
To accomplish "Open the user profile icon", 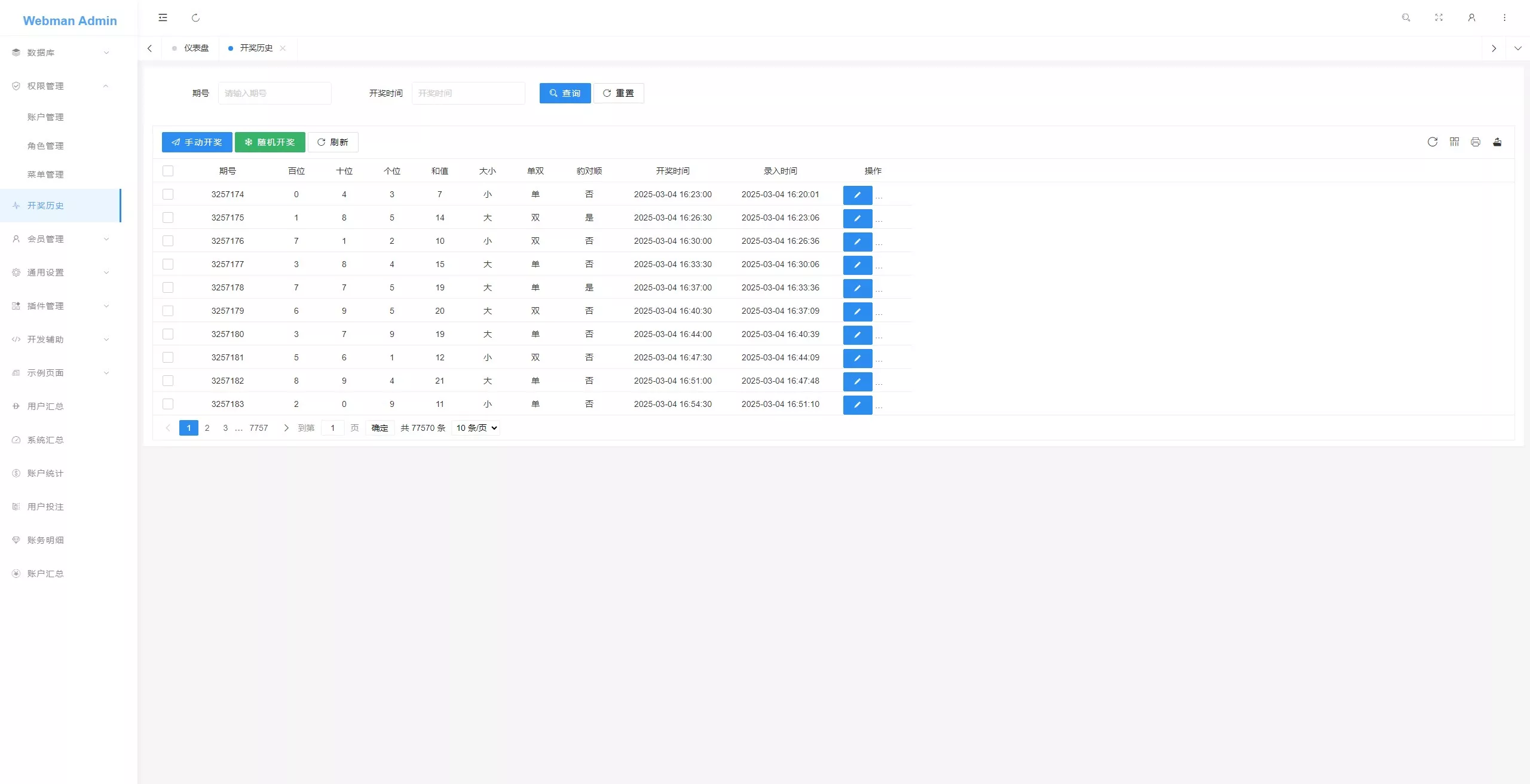I will [1471, 18].
